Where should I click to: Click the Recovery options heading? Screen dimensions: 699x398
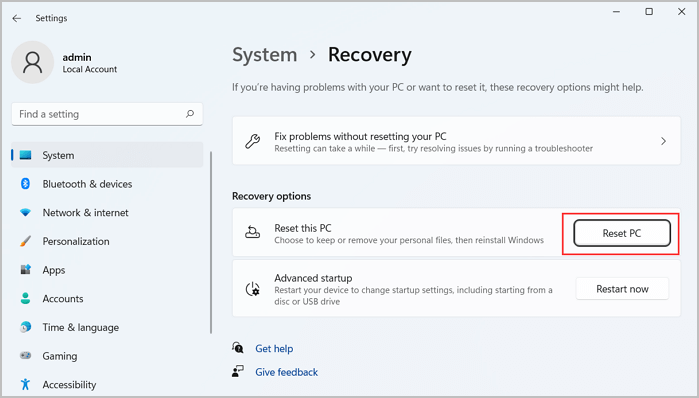pyautogui.click(x=271, y=196)
